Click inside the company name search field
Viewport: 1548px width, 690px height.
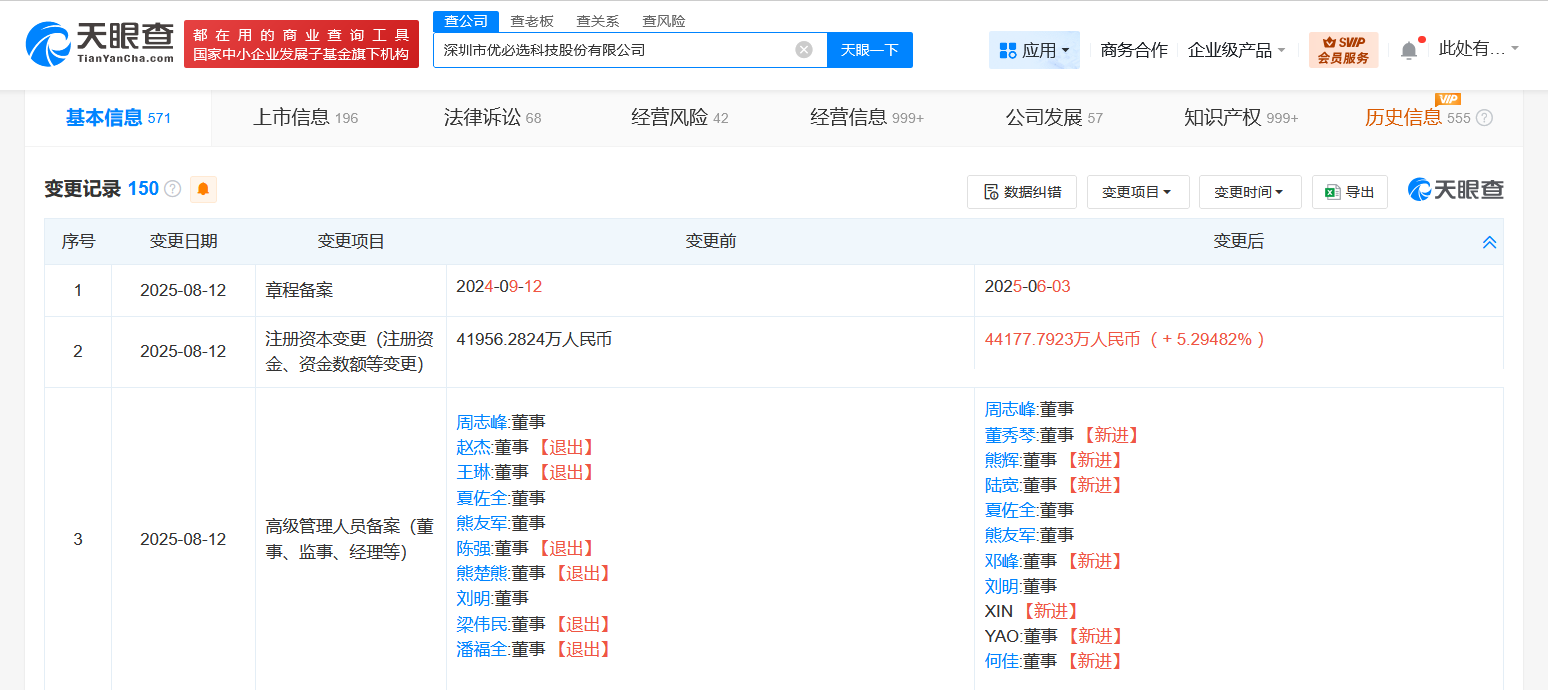[x=620, y=49]
